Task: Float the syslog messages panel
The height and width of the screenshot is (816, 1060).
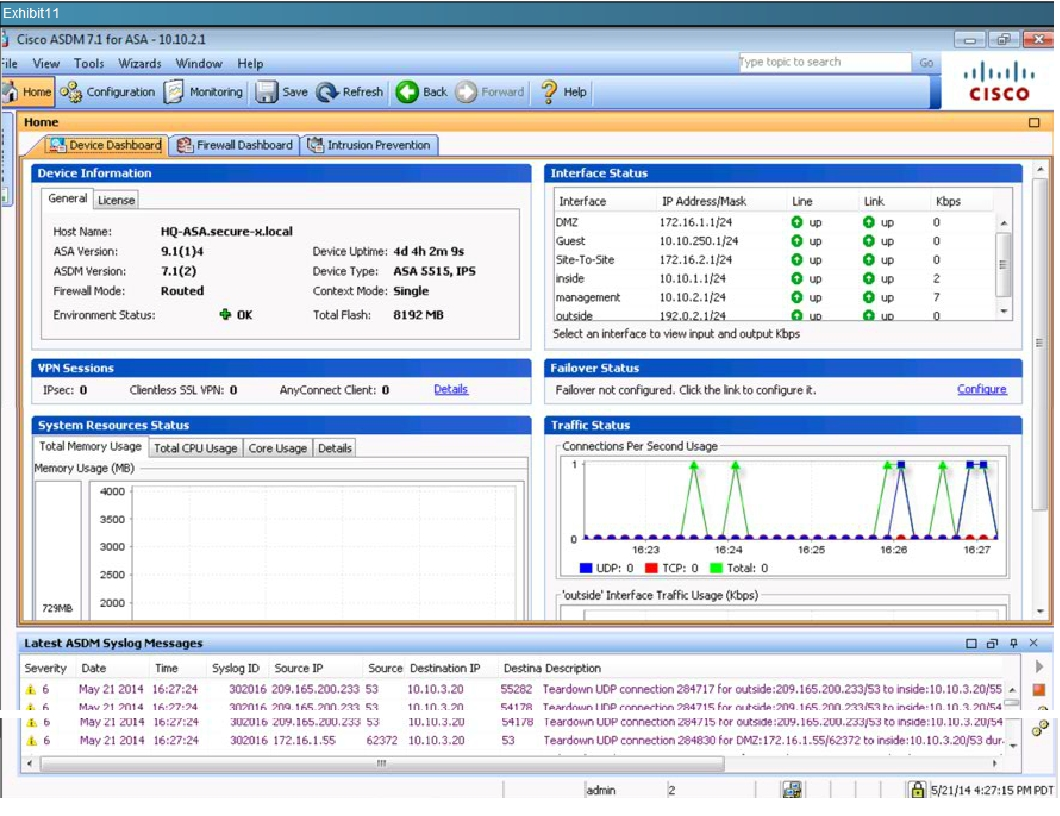Action: pos(992,643)
